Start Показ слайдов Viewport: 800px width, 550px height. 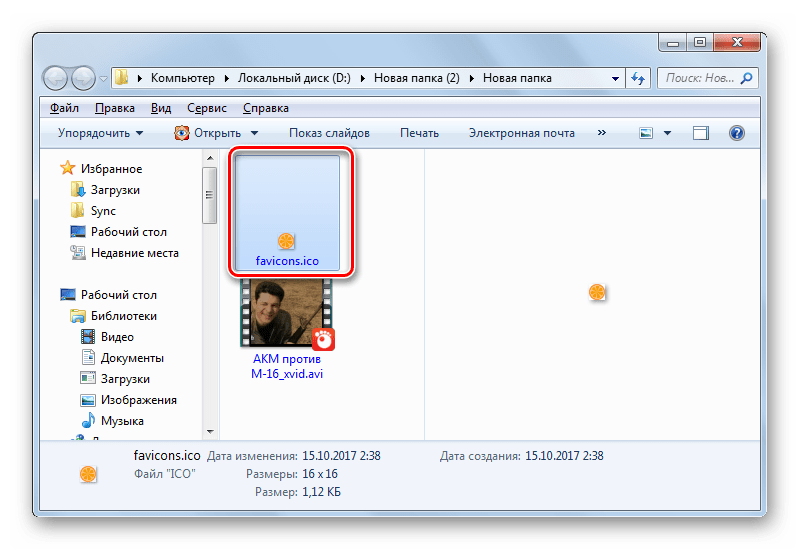[329, 133]
